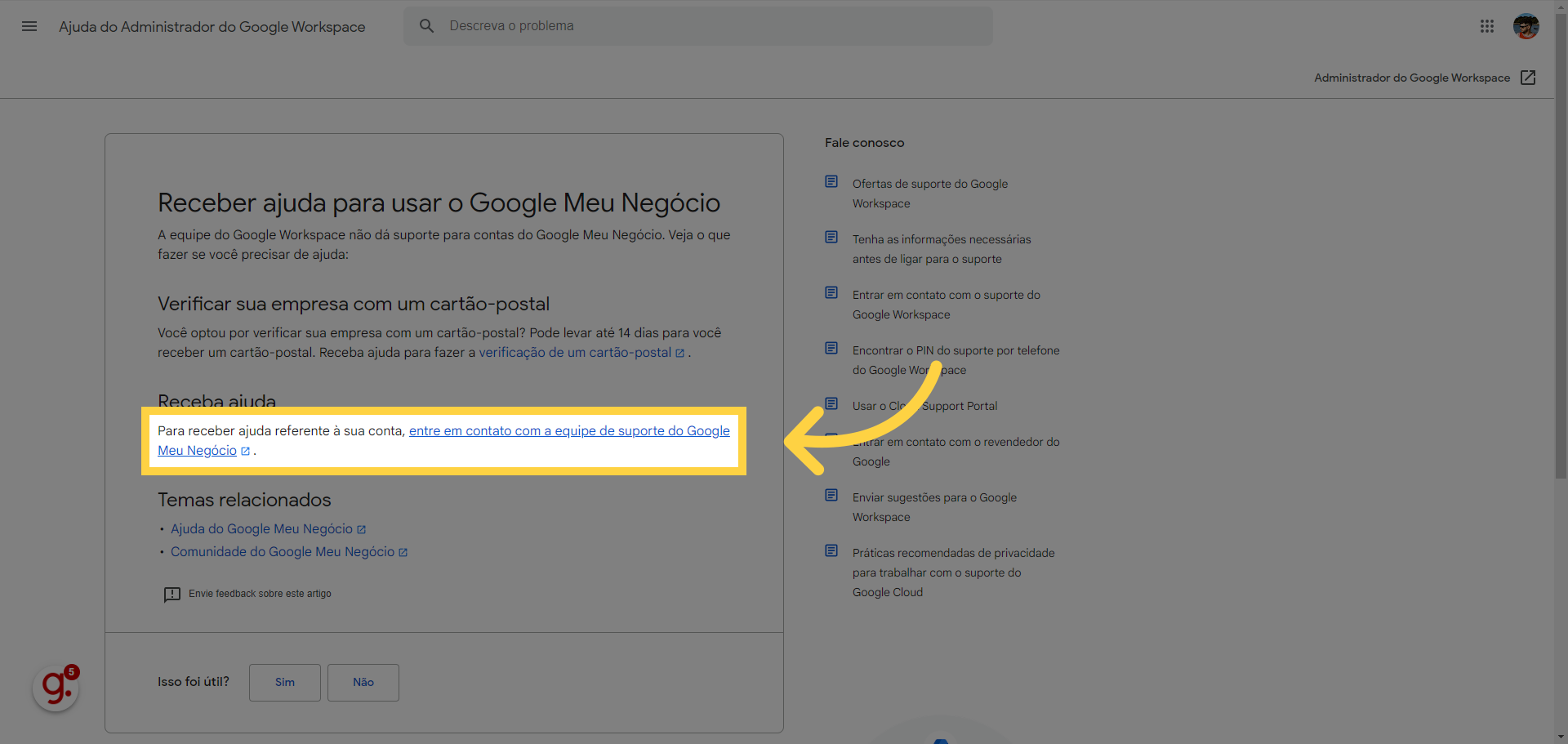Open Entrar em contato com o suporte do Google Workspace
The height and width of the screenshot is (744, 1568).
pyautogui.click(x=947, y=305)
